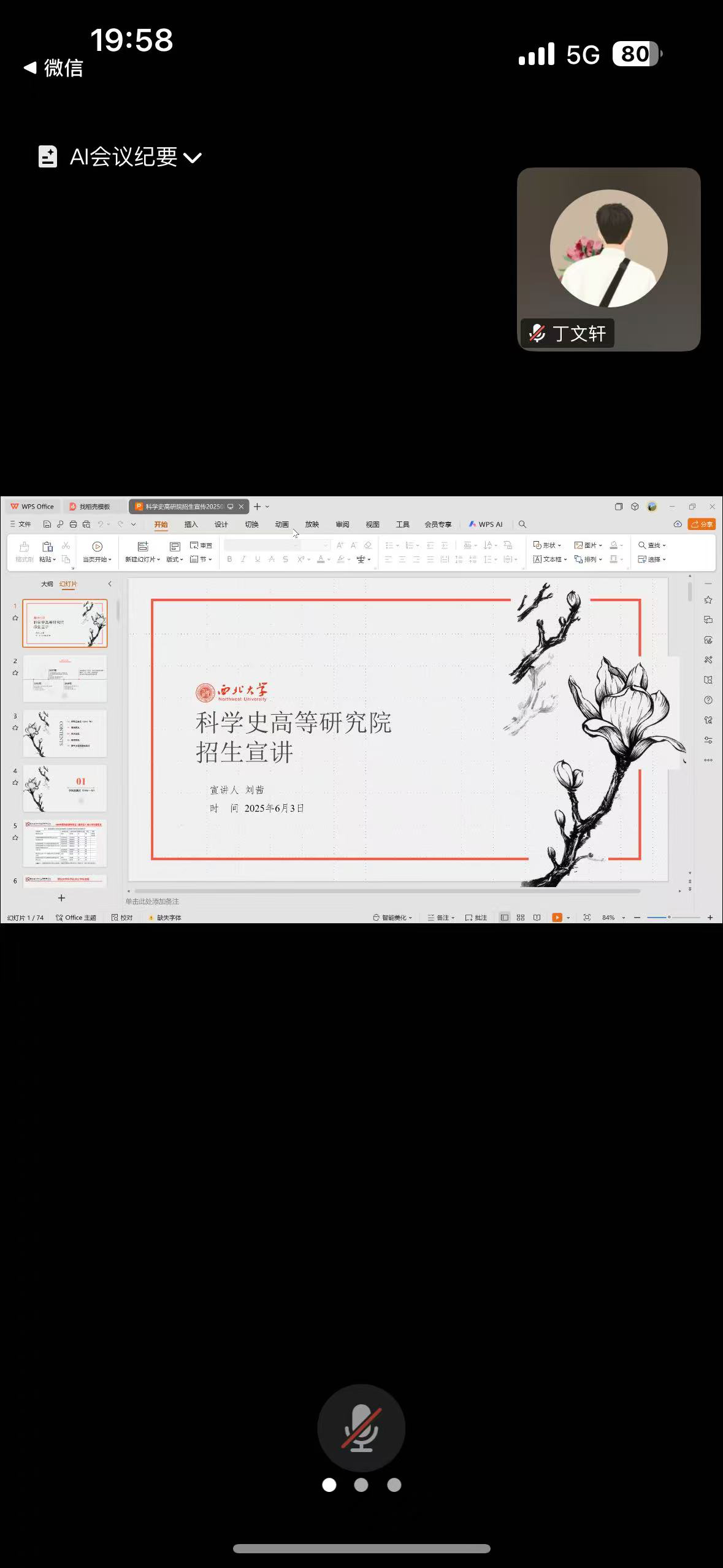The height and width of the screenshot is (1568, 723).
Task: Switch to the 大纲 outline pane tab
Action: [47, 584]
